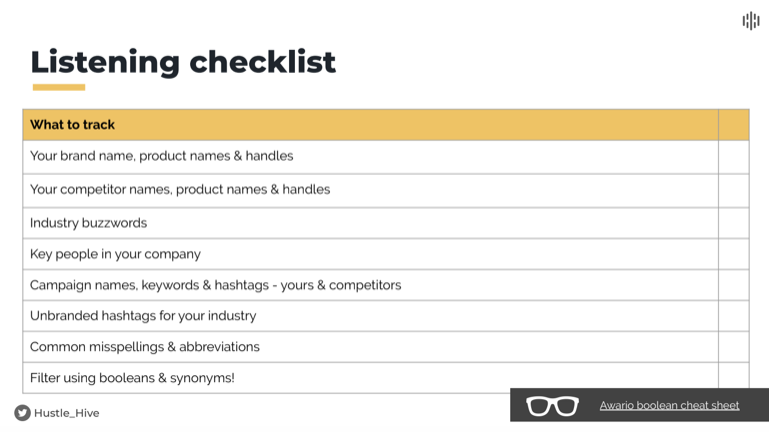
Task: Tick the empty cell beside Common misspellings row
Action: coord(733,347)
